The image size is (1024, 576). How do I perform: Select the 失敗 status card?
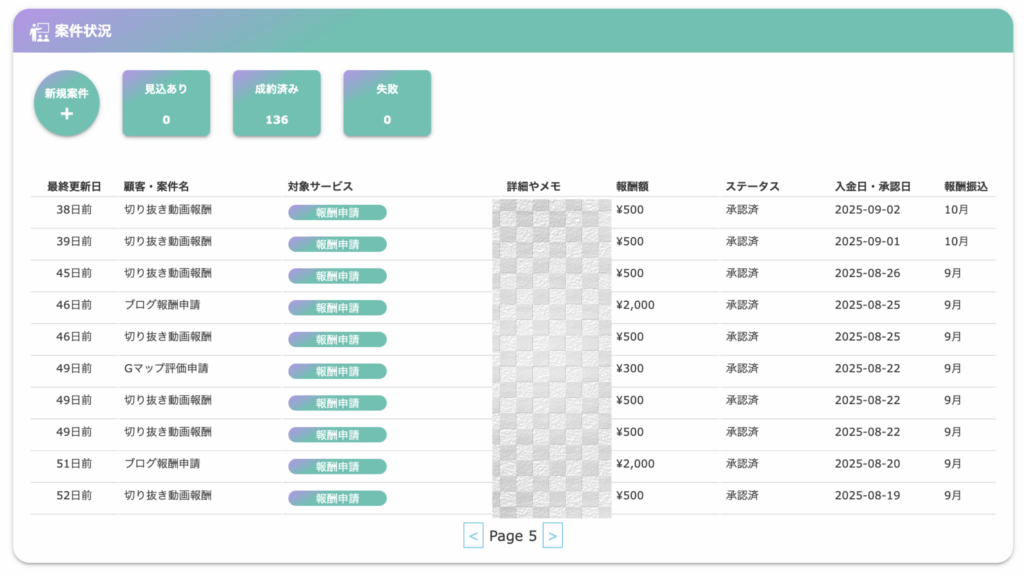387,103
